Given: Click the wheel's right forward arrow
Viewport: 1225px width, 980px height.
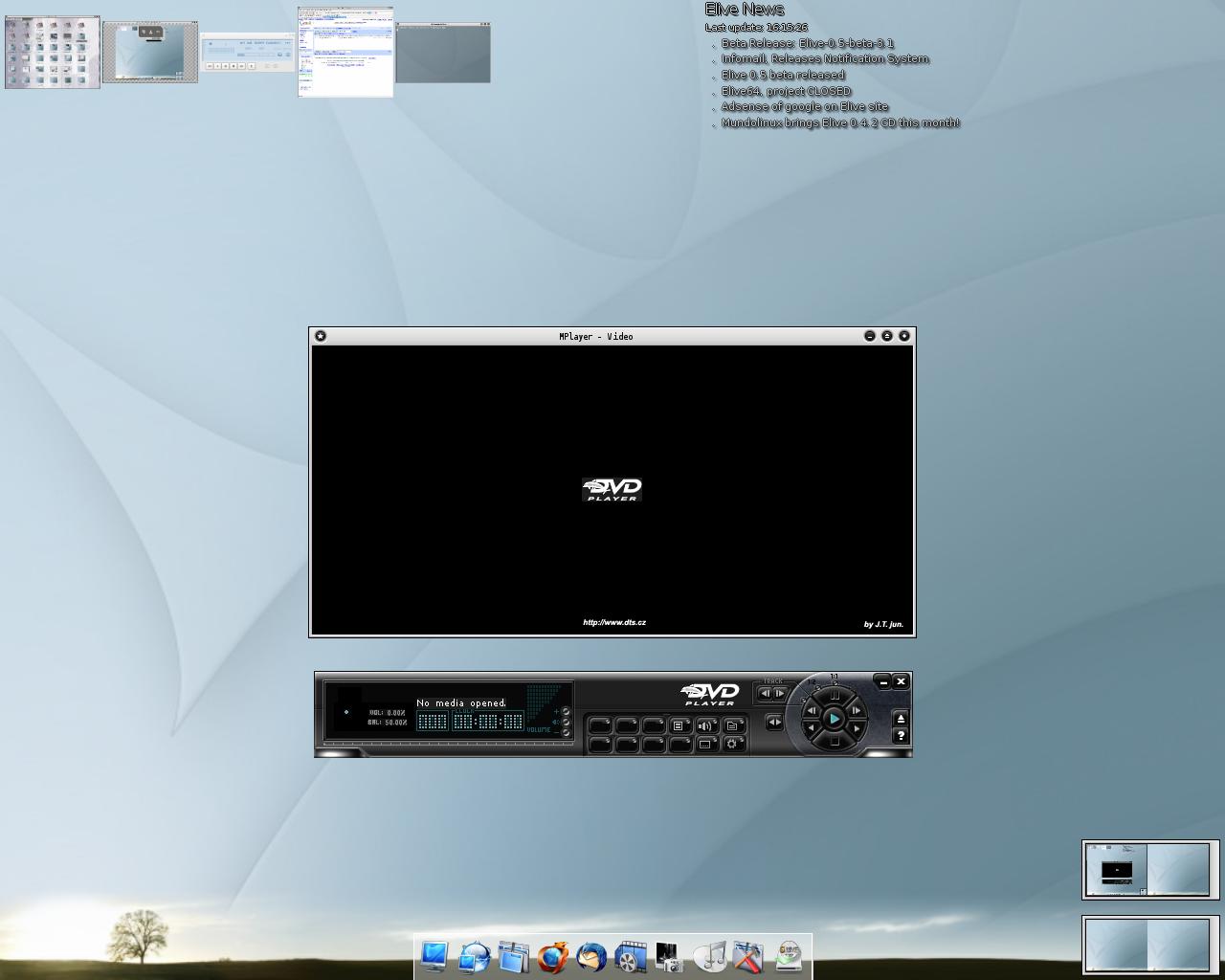Looking at the screenshot, I should [x=857, y=728].
